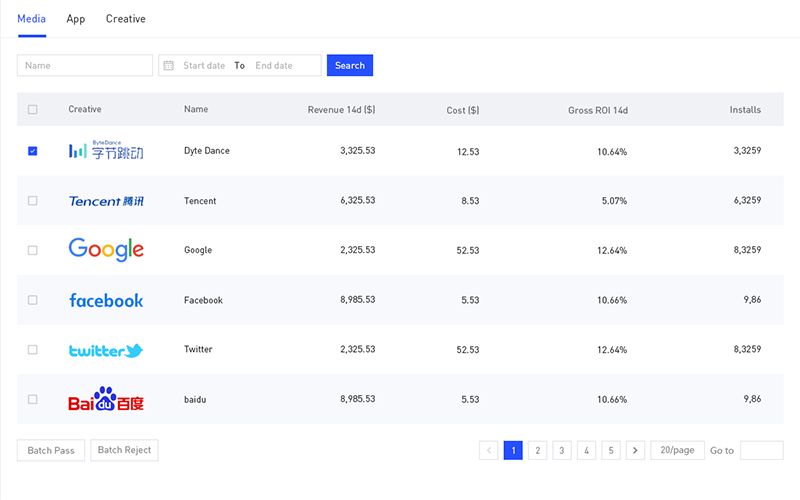Click ROI 12.64% in Google row
The image size is (800, 500).
pos(612,251)
